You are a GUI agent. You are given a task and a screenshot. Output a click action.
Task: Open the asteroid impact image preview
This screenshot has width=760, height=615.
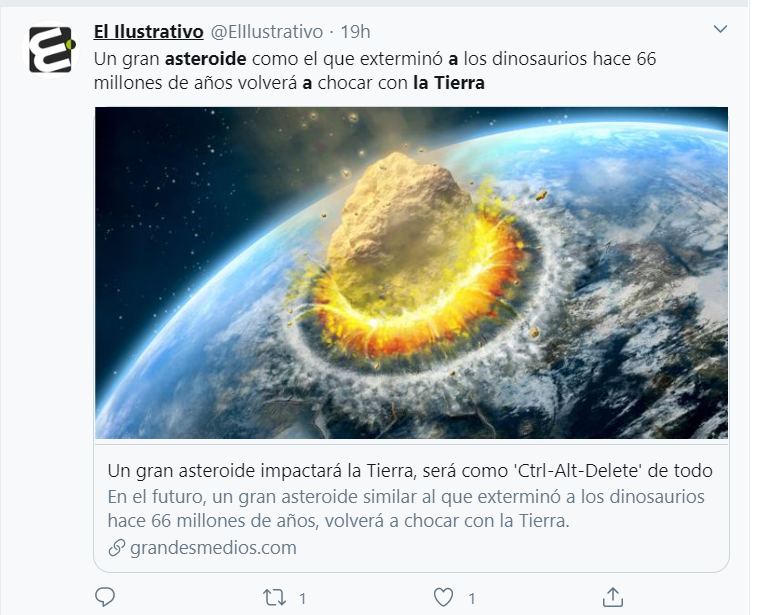click(x=412, y=273)
